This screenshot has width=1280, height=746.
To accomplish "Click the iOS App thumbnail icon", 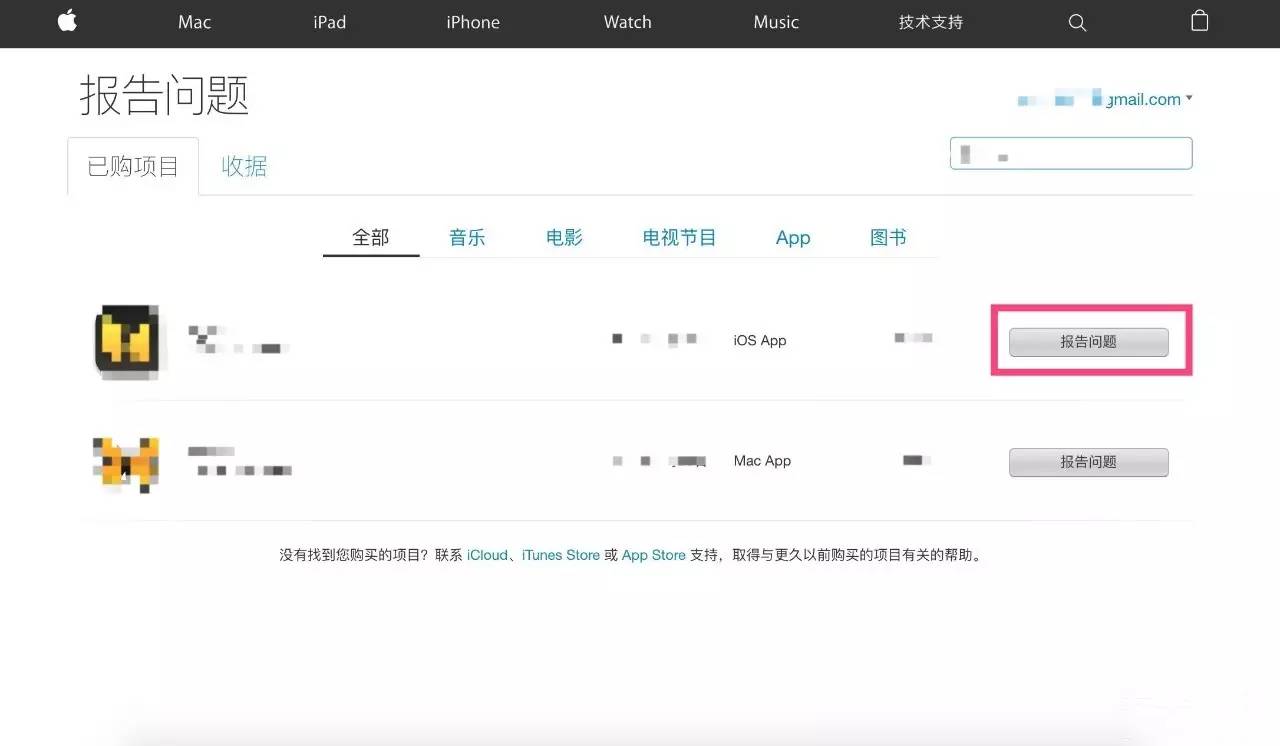I will point(127,341).
